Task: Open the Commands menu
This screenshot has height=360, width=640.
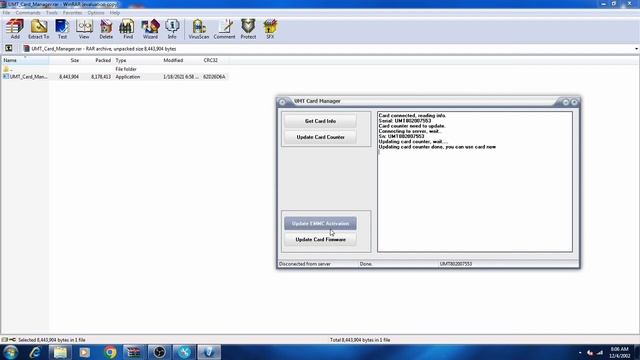Action: pos(28,13)
